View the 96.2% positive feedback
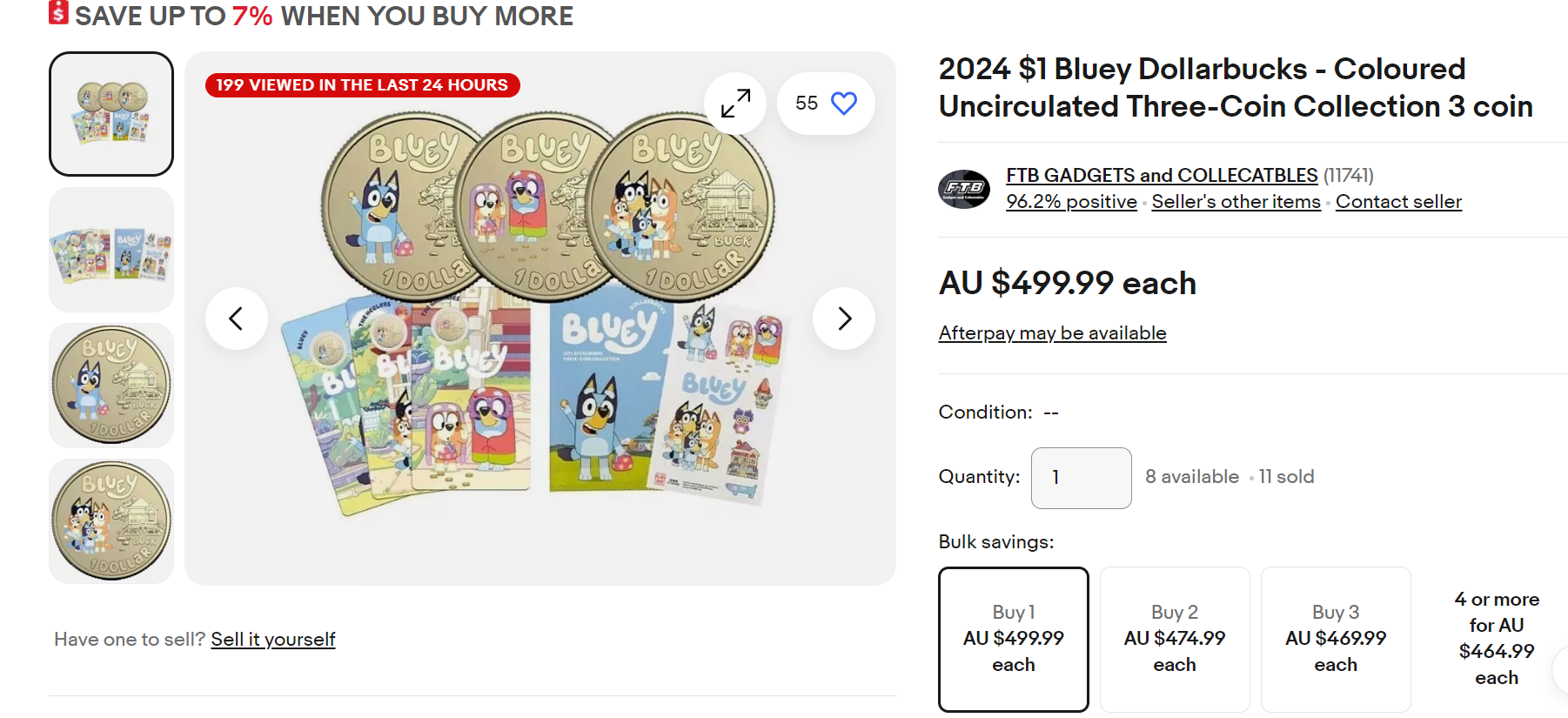Image resolution: width=1568 pixels, height=718 pixels. (1071, 201)
